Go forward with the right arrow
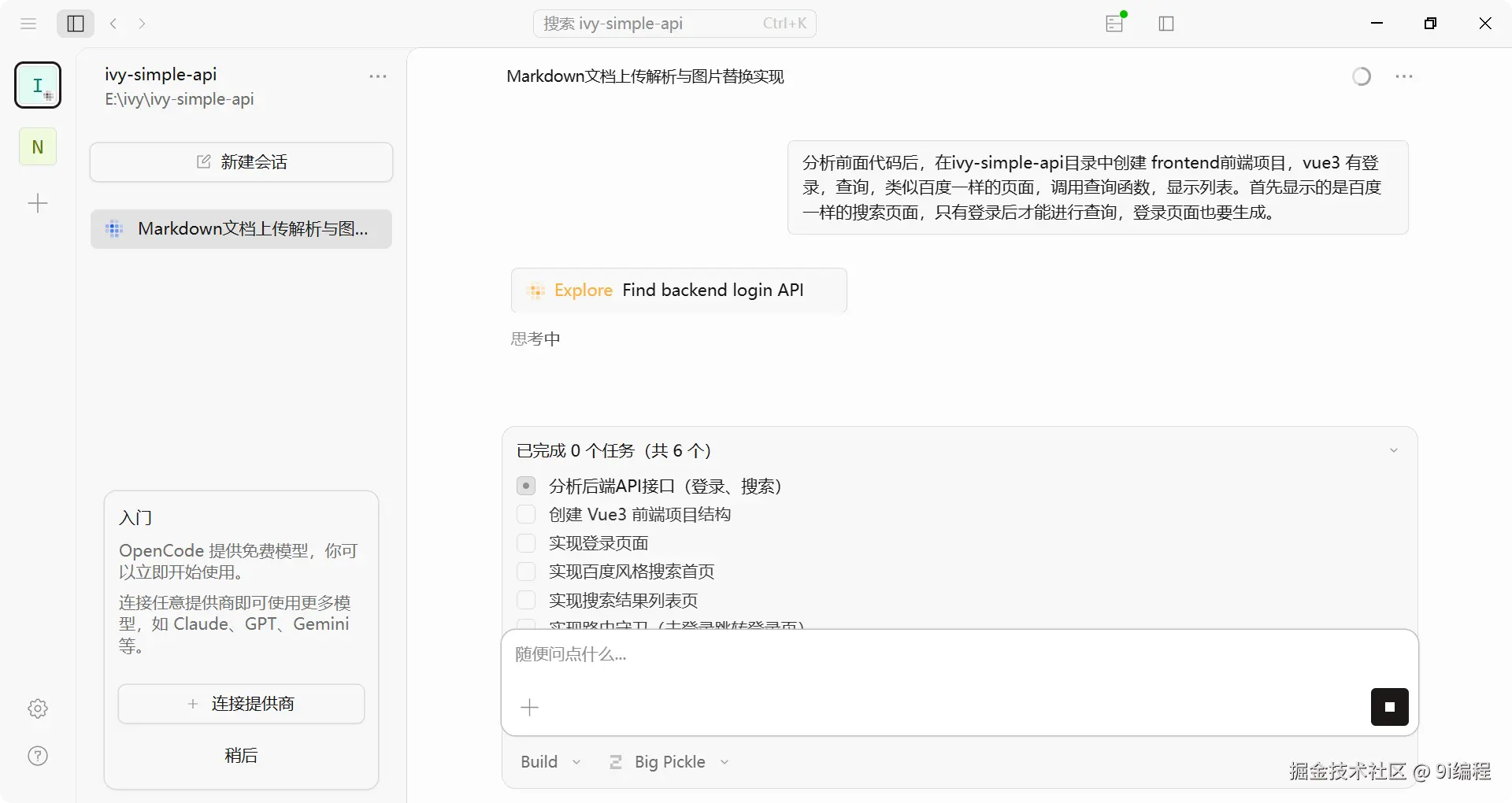The height and width of the screenshot is (803, 1512). [x=142, y=24]
